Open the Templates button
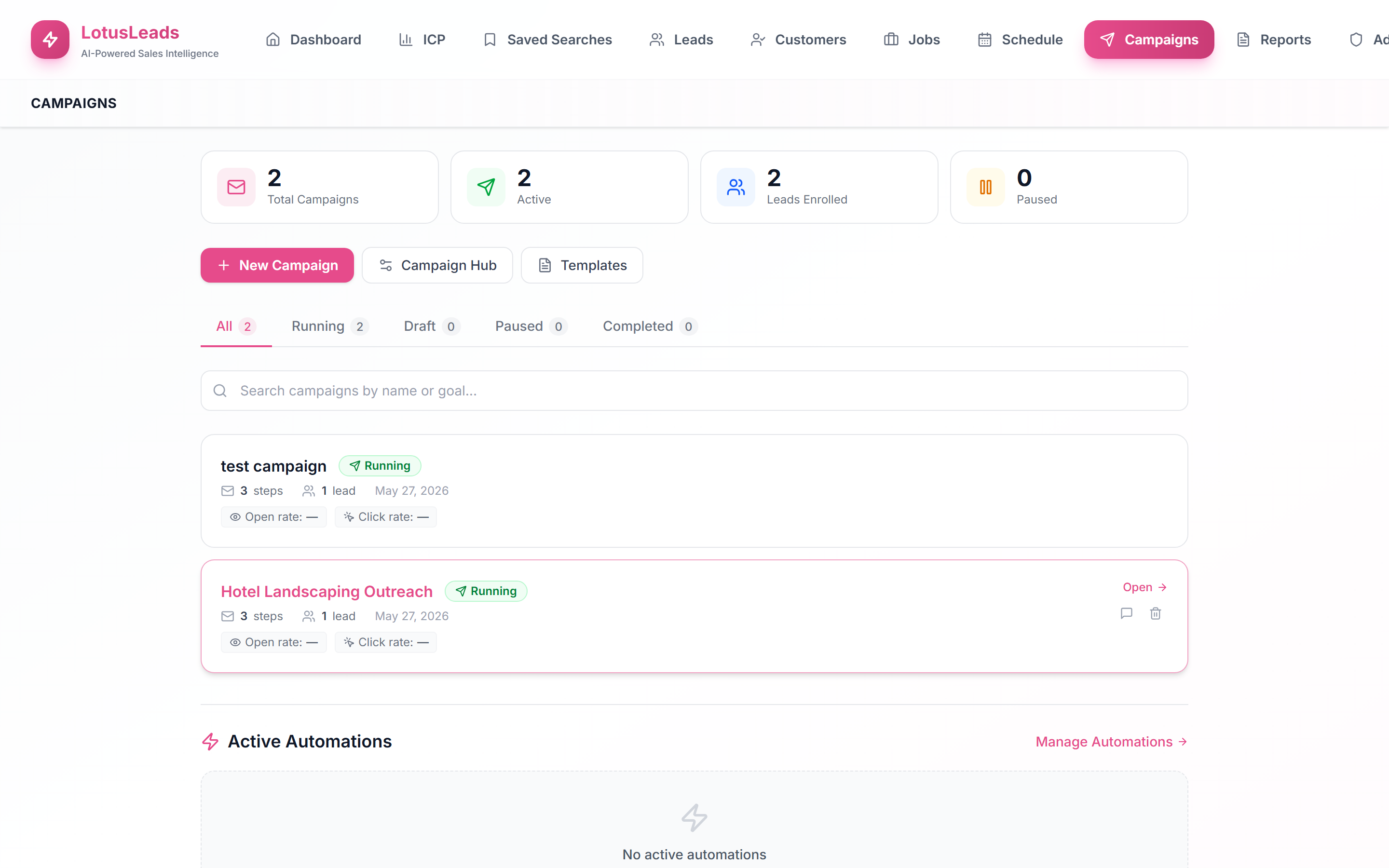The width and height of the screenshot is (1389, 868). click(x=582, y=265)
